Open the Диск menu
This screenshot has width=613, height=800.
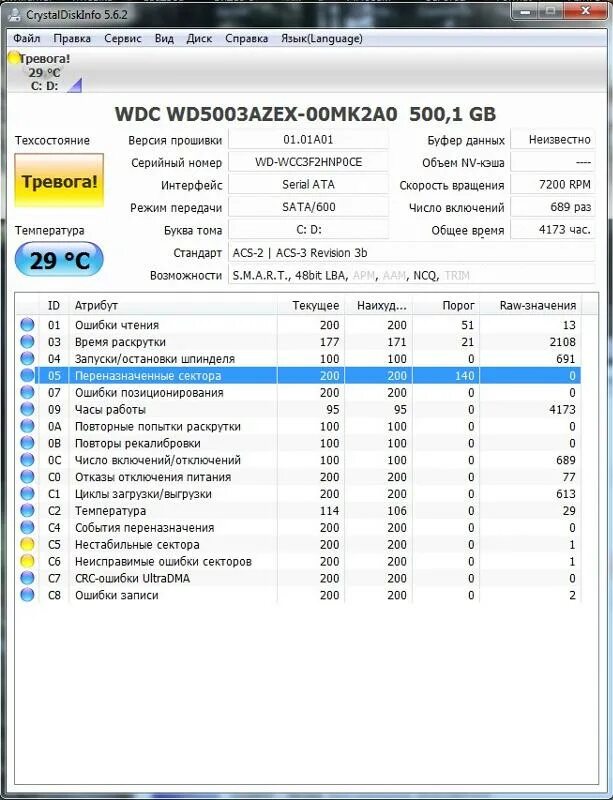(x=199, y=39)
